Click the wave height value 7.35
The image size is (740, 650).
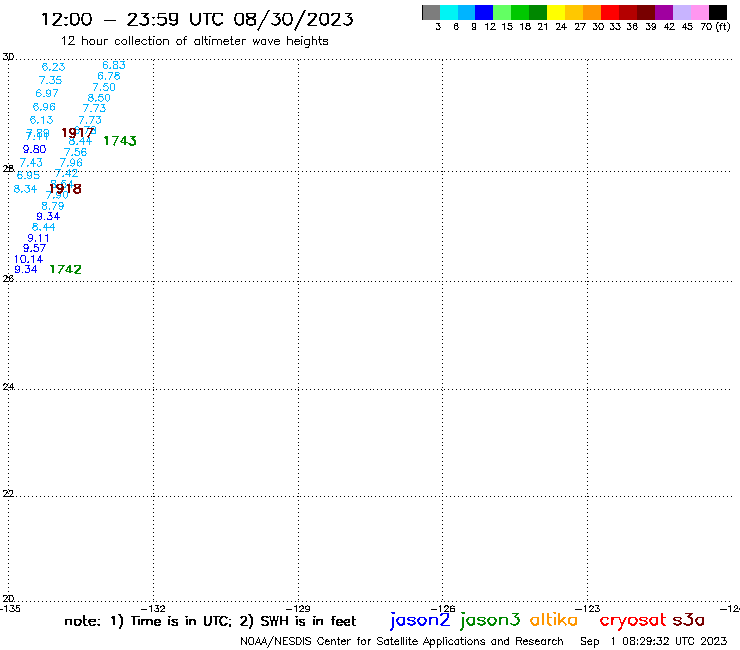(x=50, y=80)
